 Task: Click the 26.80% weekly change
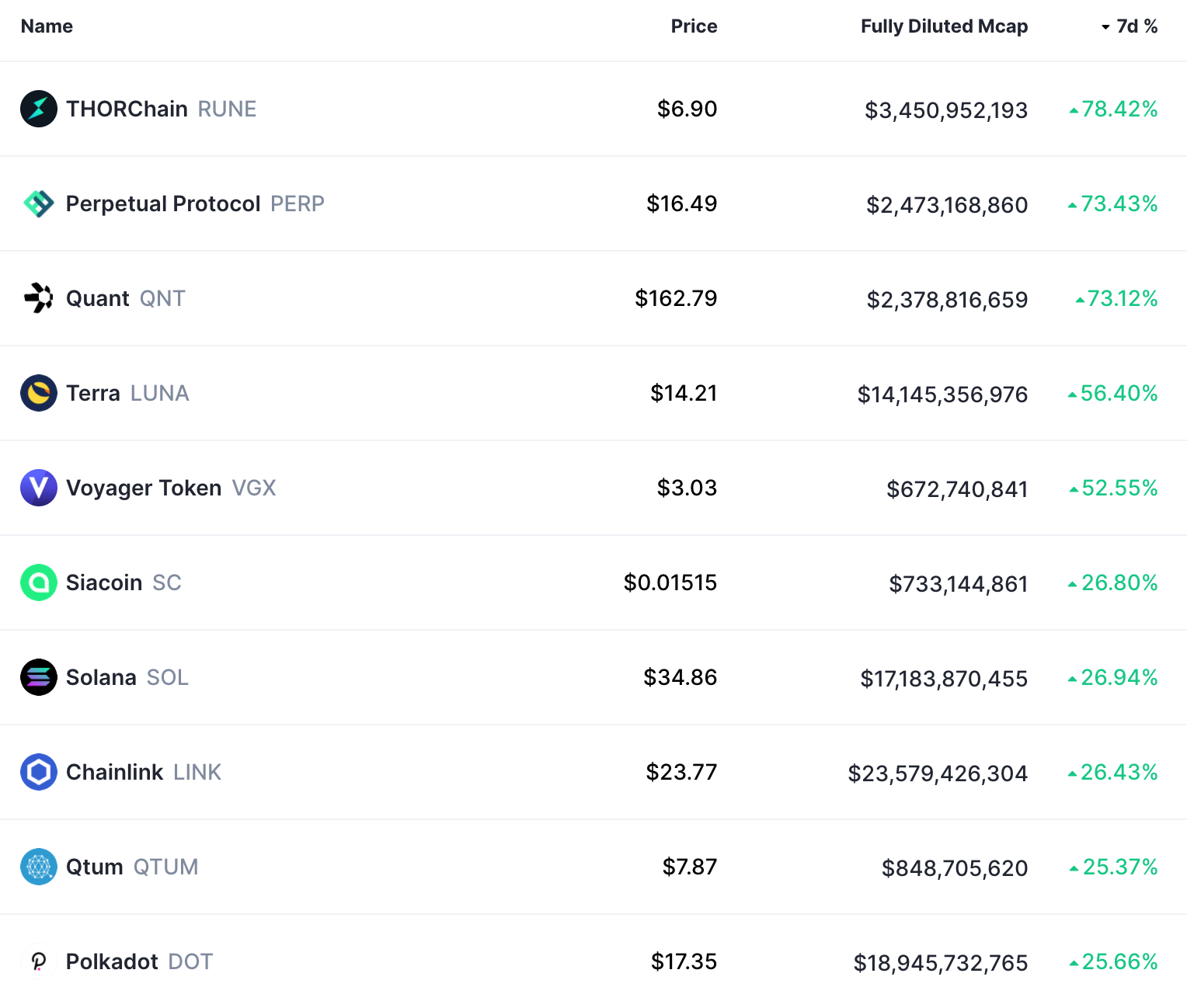pyautogui.click(x=1112, y=582)
